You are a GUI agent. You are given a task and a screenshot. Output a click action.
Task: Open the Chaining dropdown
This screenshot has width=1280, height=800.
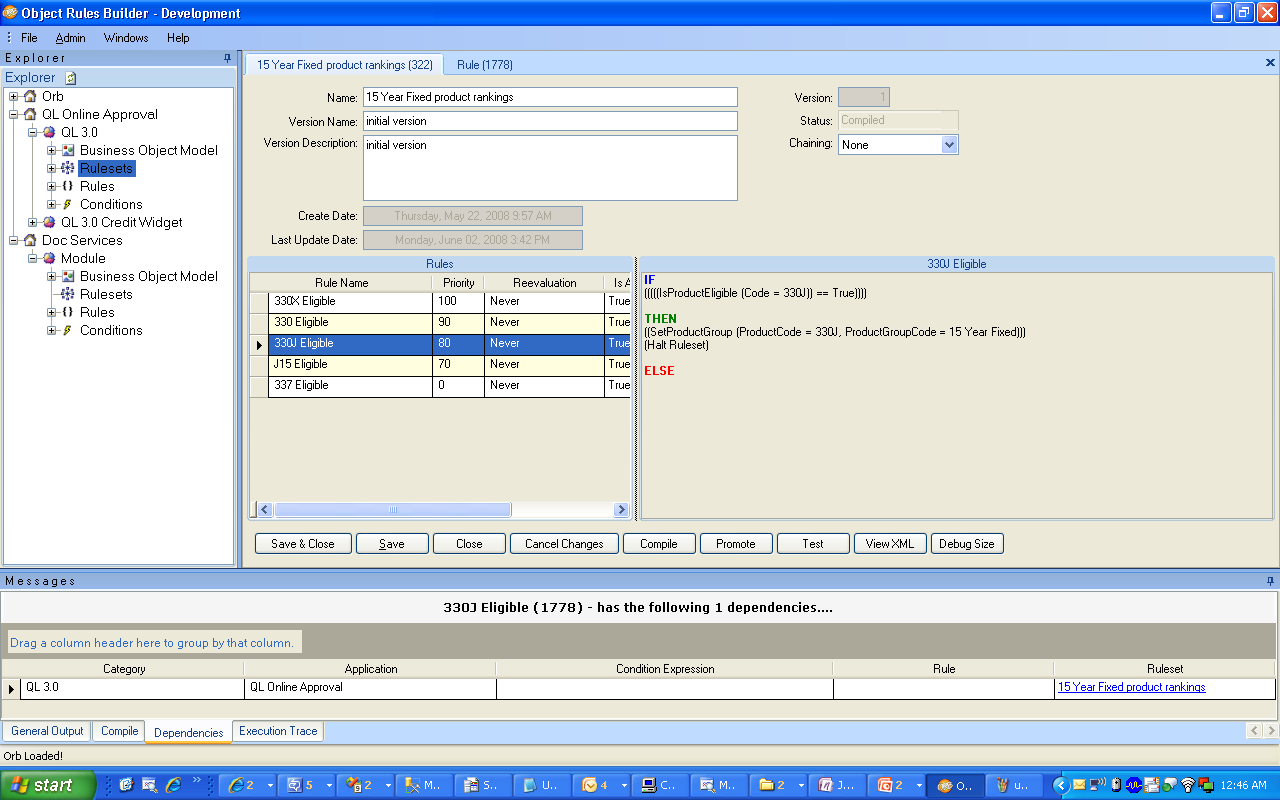coord(949,145)
